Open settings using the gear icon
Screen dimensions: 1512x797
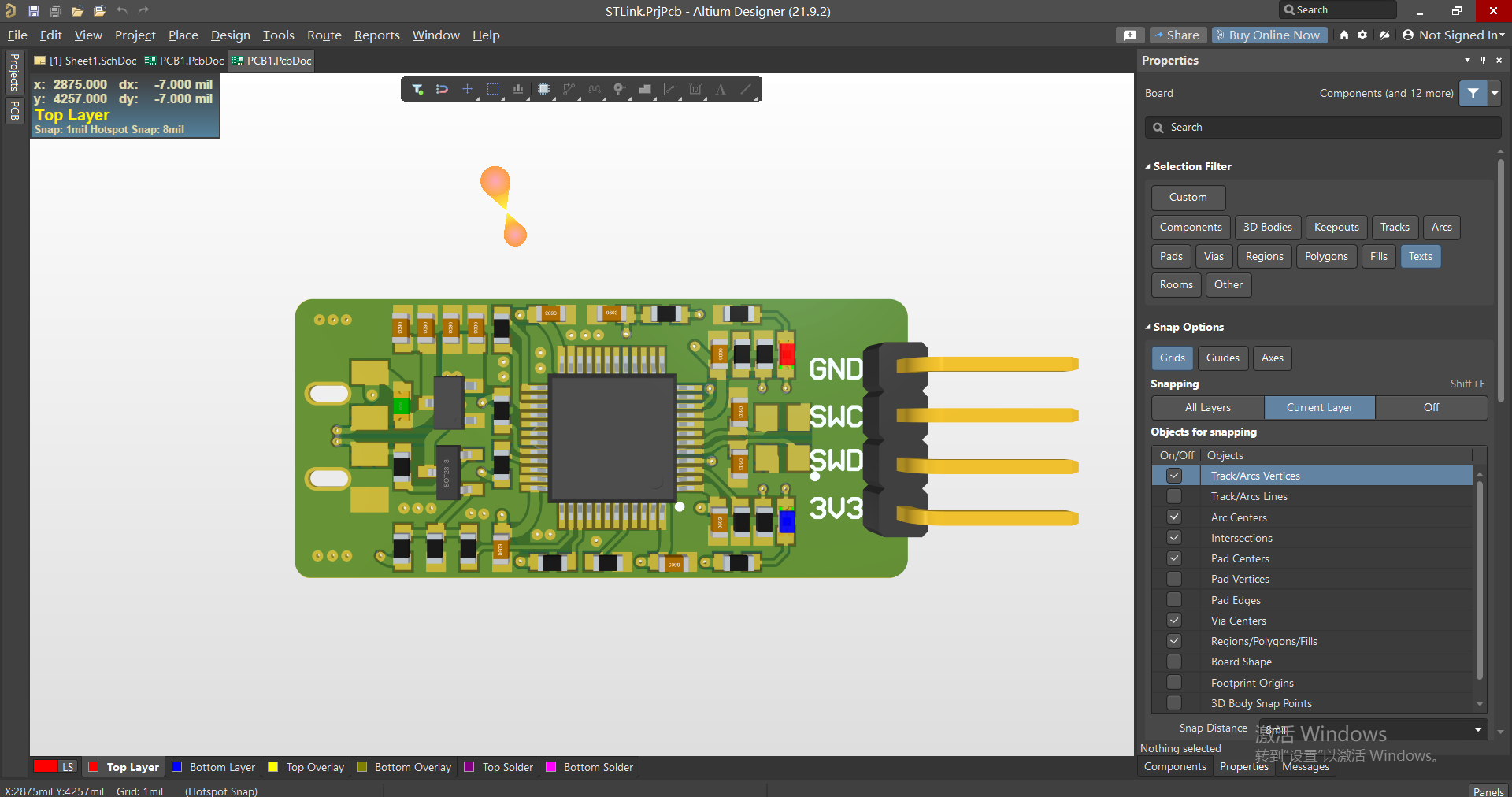point(1362,35)
